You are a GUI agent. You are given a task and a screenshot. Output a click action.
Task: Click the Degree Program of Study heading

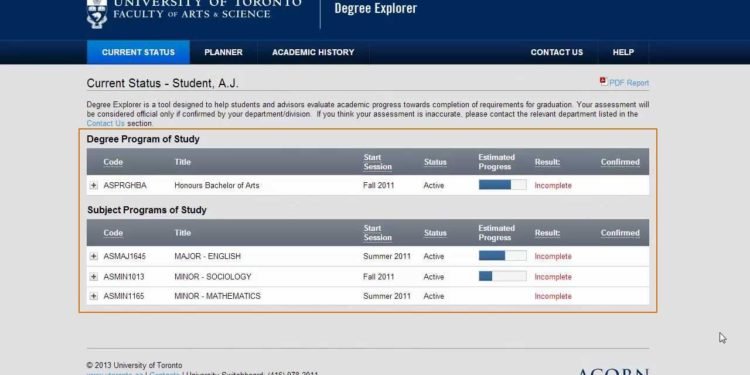click(143, 140)
